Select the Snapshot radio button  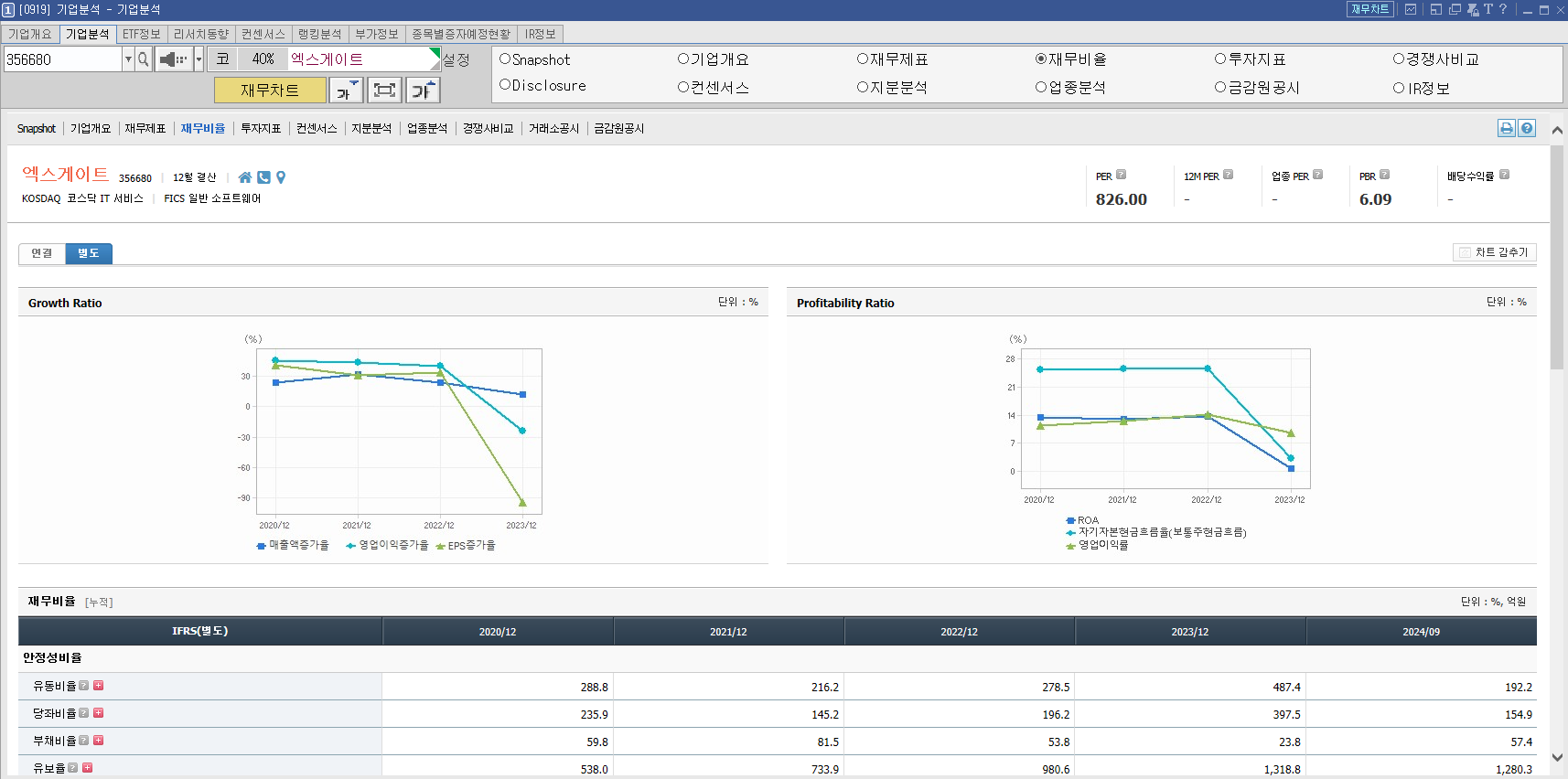pos(505,59)
